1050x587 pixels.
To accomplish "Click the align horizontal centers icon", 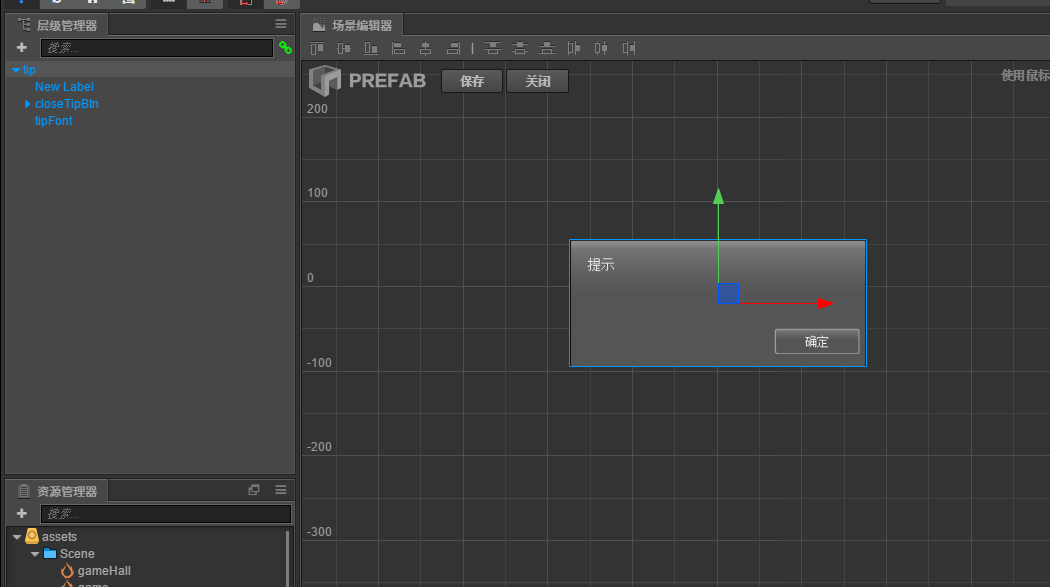I will click(x=425, y=48).
